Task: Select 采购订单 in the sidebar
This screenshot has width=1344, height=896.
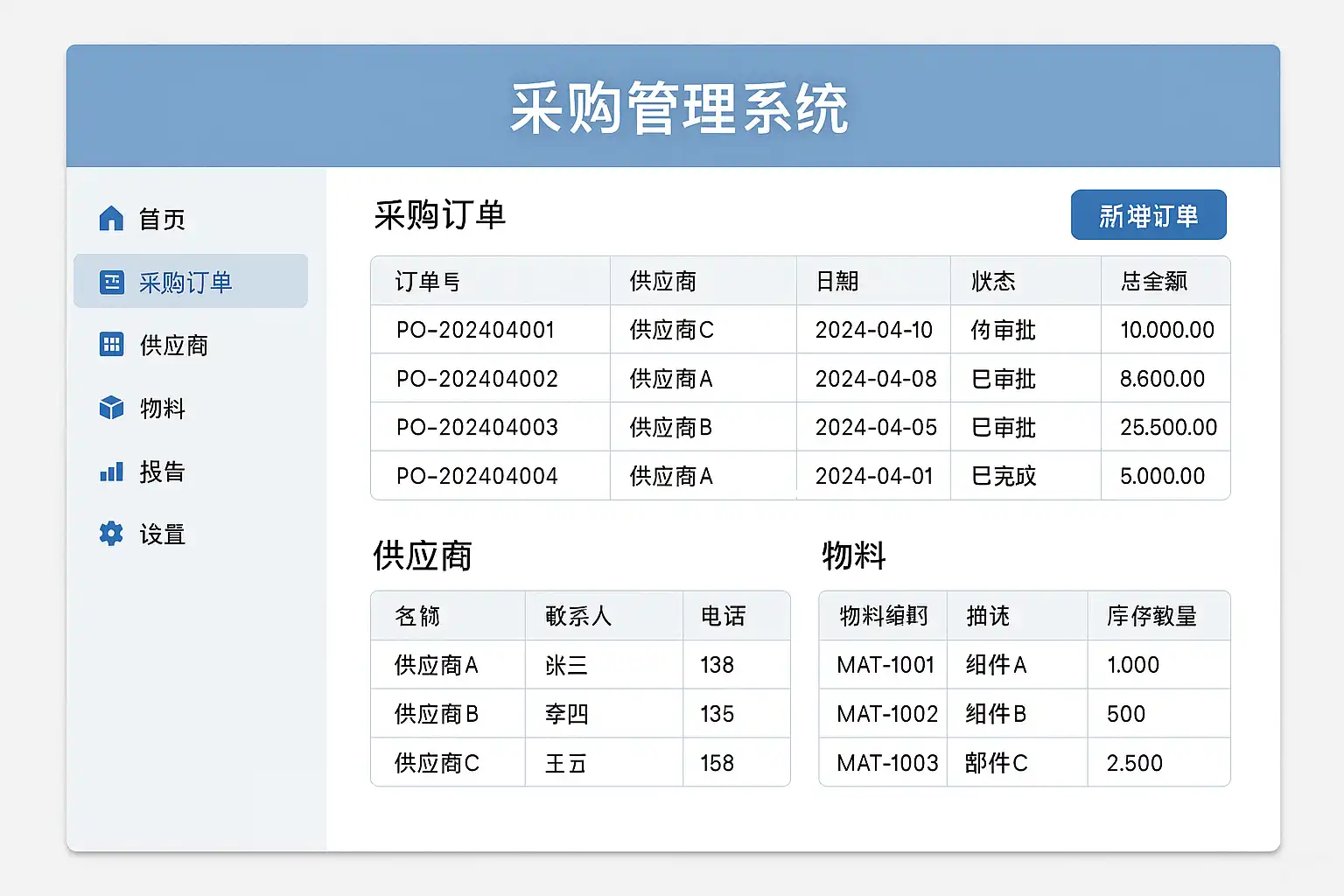Action: coord(185,282)
